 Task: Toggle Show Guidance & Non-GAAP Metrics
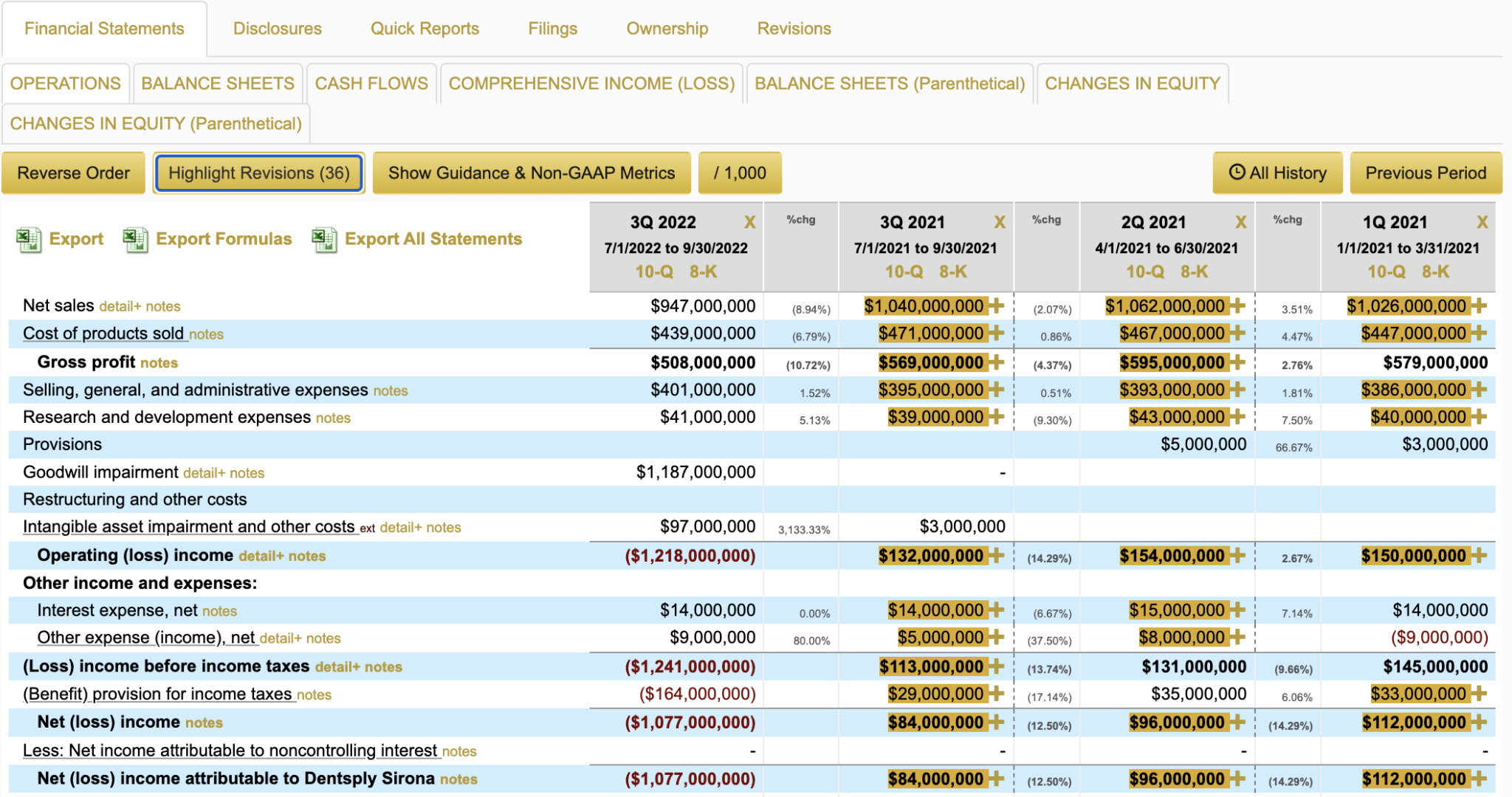point(531,173)
